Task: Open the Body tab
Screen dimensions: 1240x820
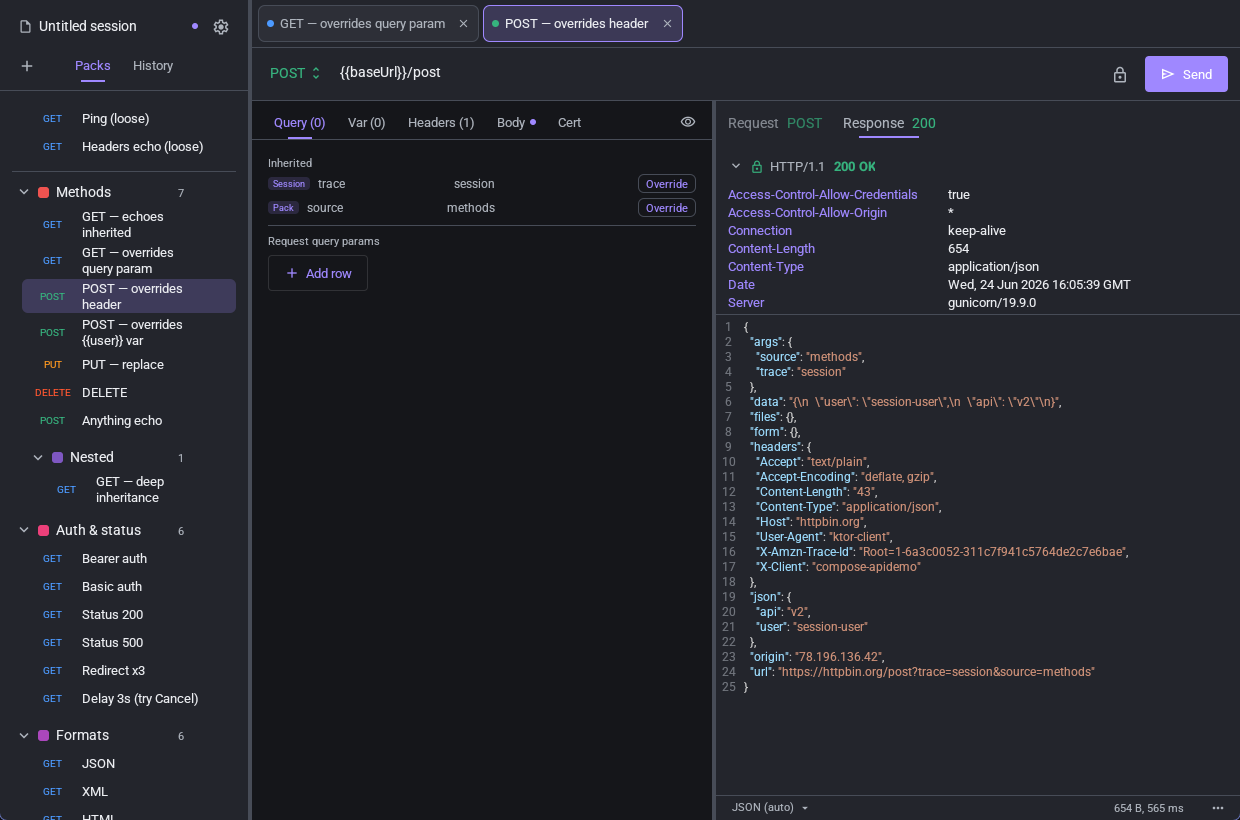Action: tap(516, 123)
